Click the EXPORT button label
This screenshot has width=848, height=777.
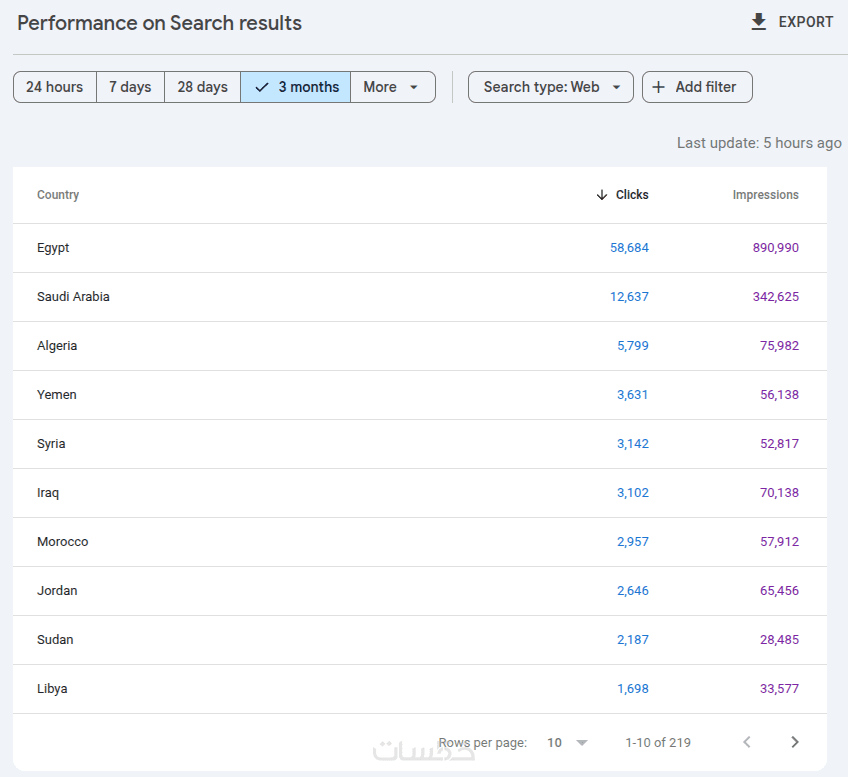tap(806, 22)
